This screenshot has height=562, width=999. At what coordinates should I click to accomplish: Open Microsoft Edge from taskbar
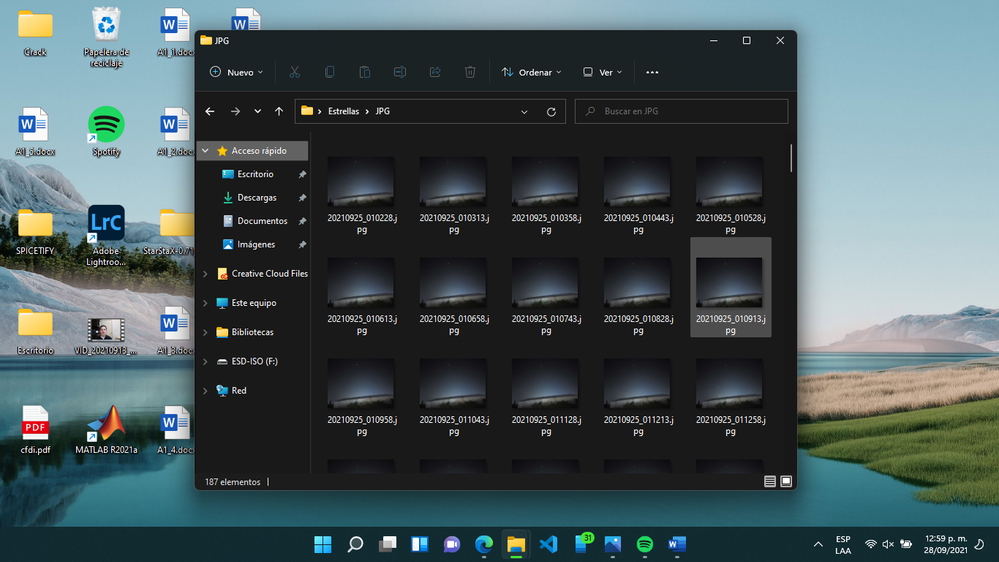pyautogui.click(x=484, y=544)
